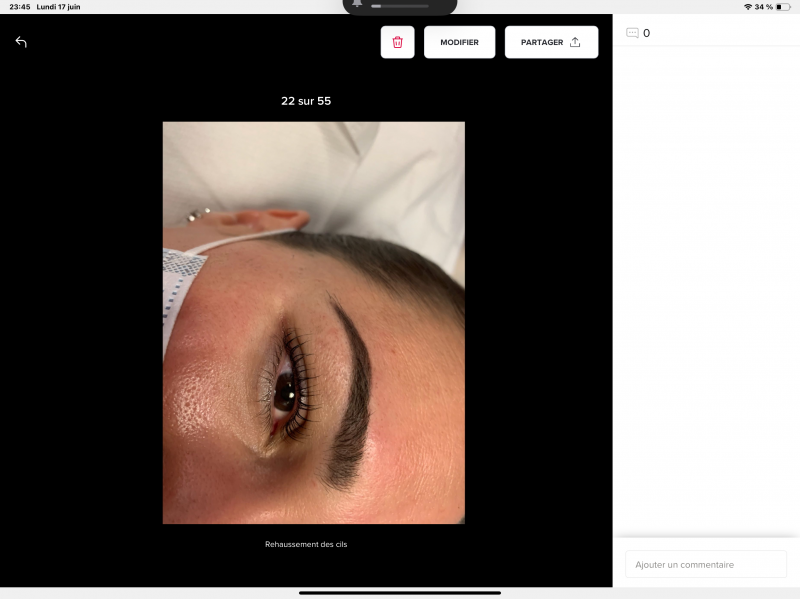Screen dimensions: 800x599
Task: Tap the caption Rehaussement des cils
Action: click(x=306, y=544)
